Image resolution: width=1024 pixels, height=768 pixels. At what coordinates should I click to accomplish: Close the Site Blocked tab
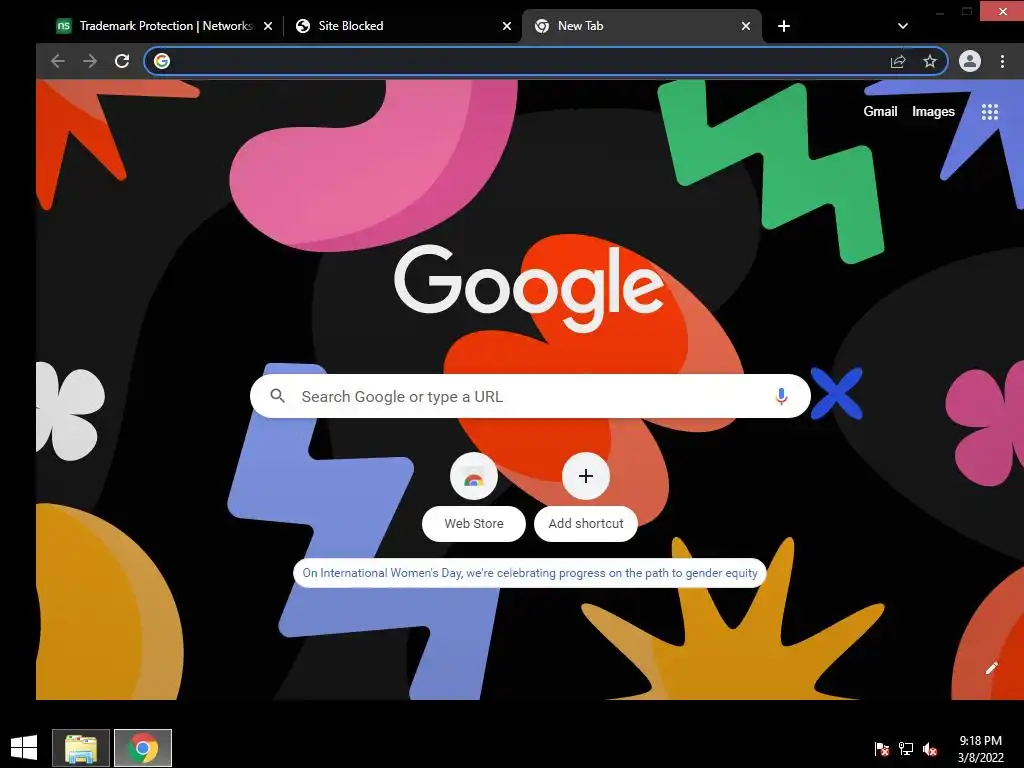pos(507,26)
